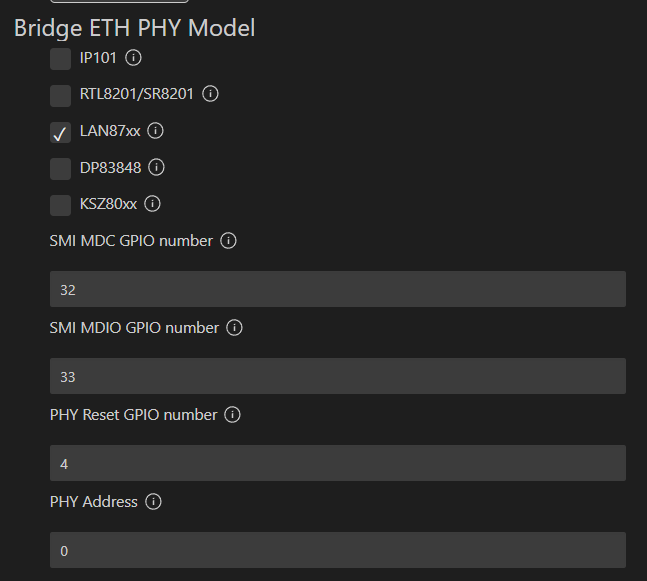View the DP83848 info tooltip icon
The image size is (647, 581).
(156, 167)
